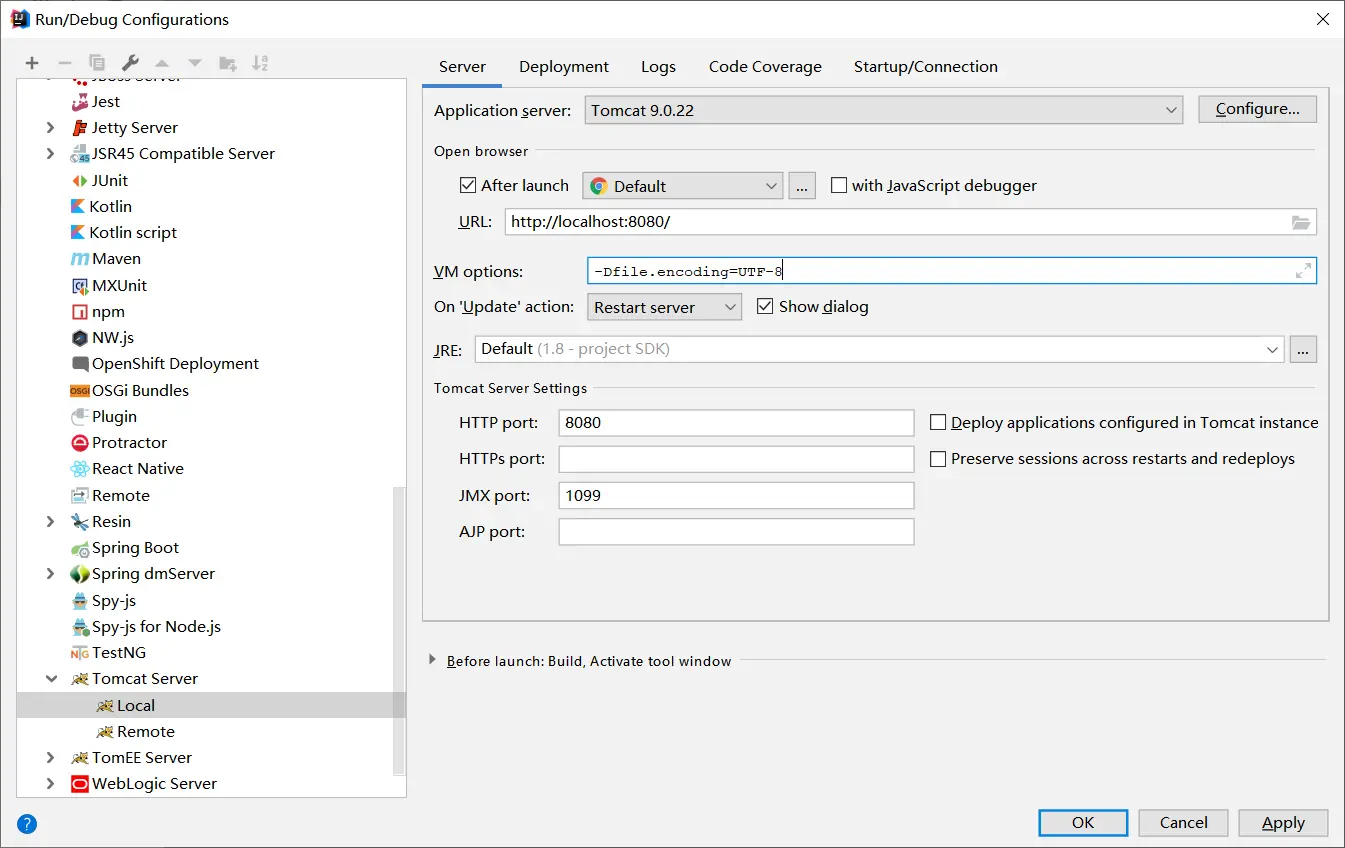The image size is (1345, 848).
Task: Click the browse button next to browser dropdown
Action: coord(802,186)
